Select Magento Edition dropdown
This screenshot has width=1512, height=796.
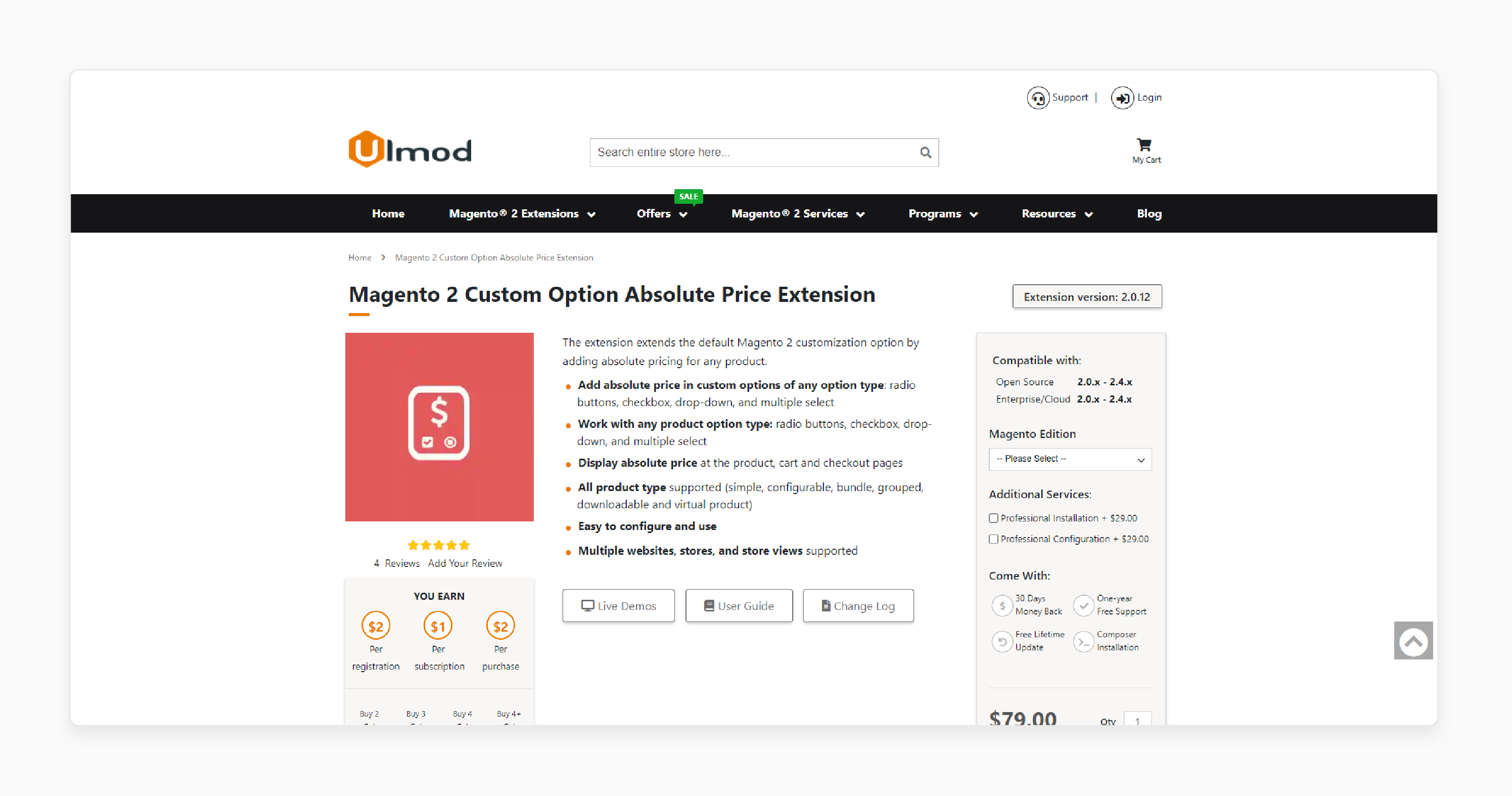point(1069,459)
